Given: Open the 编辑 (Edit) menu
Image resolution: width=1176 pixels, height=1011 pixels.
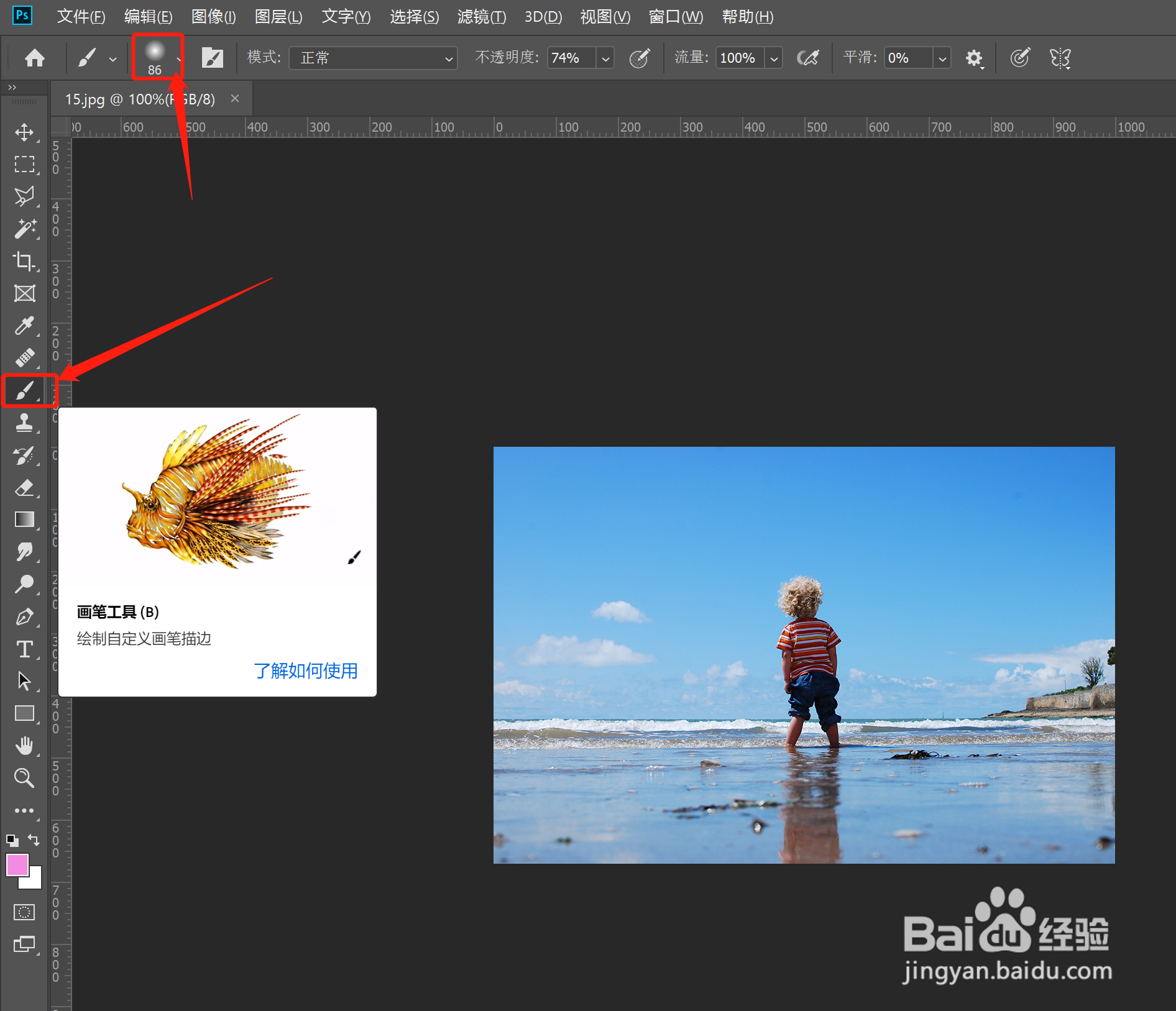Looking at the screenshot, I should 148,17.
